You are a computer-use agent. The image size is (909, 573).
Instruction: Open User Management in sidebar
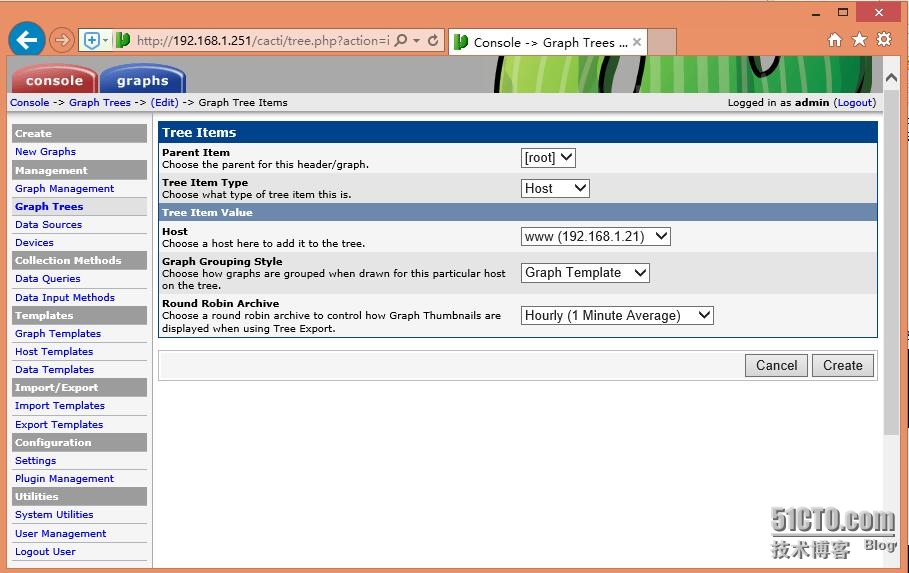(x=60, y=534)
